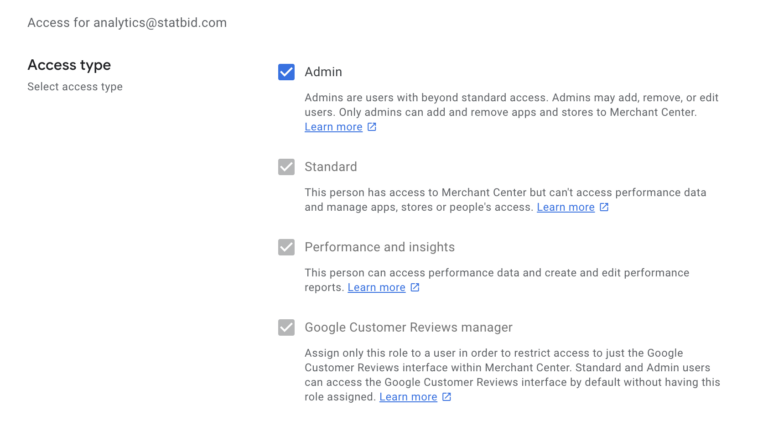The image size is (768, 426).
Task: Click external-link icon beside Standard Learn more
Action: click(x=604, y=207)
